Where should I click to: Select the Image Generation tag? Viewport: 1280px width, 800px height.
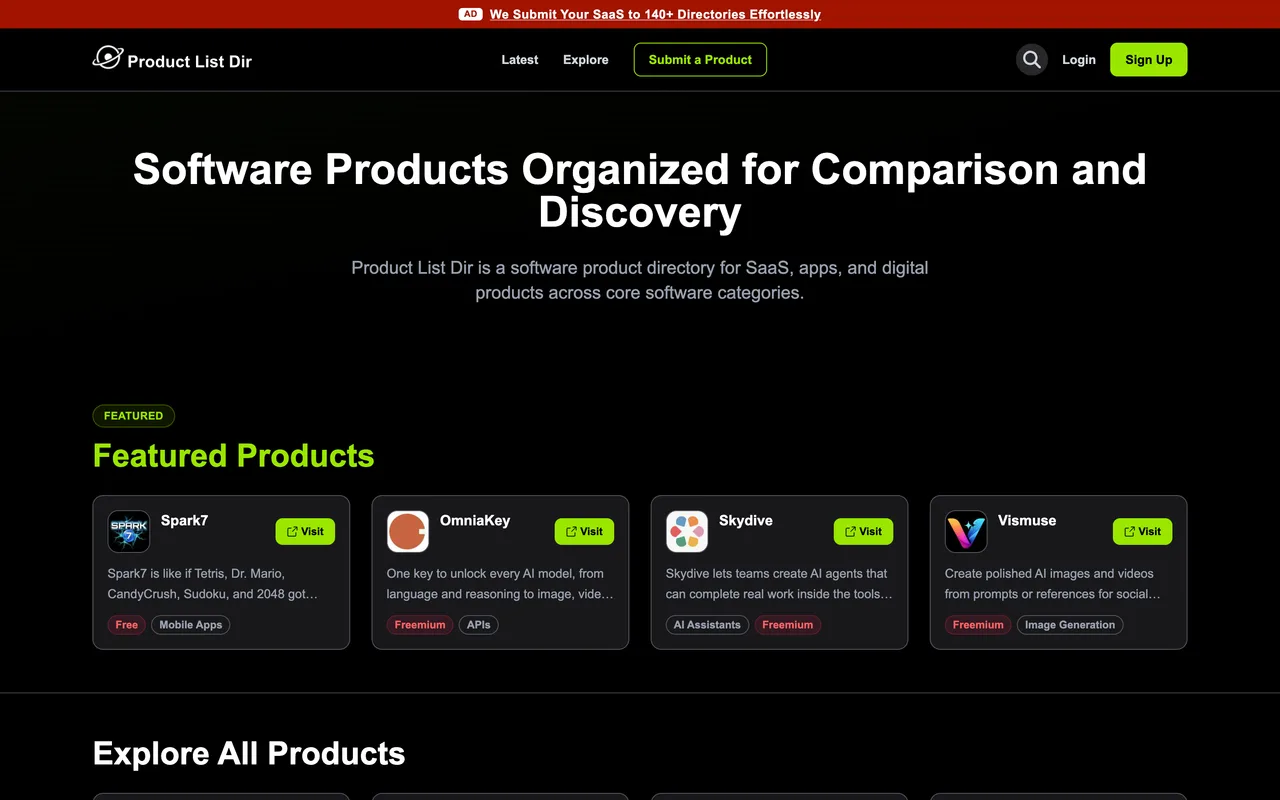pyautogui.click(x=1070, y=625)
